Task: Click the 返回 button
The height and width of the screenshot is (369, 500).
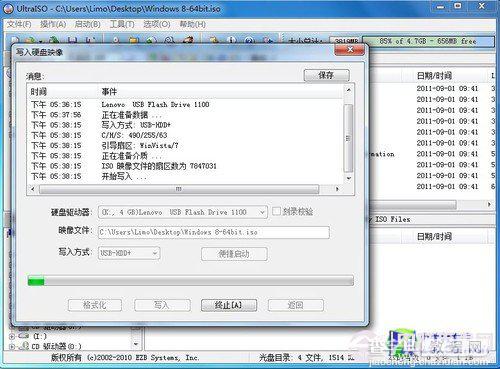Action: (x=296, y=305)
